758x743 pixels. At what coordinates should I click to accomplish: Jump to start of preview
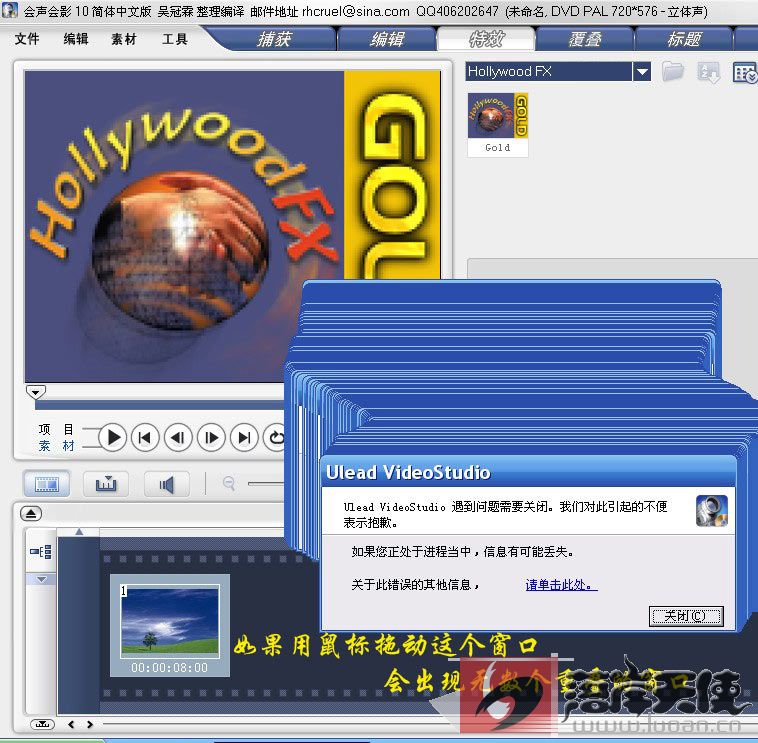pos(145,437)
